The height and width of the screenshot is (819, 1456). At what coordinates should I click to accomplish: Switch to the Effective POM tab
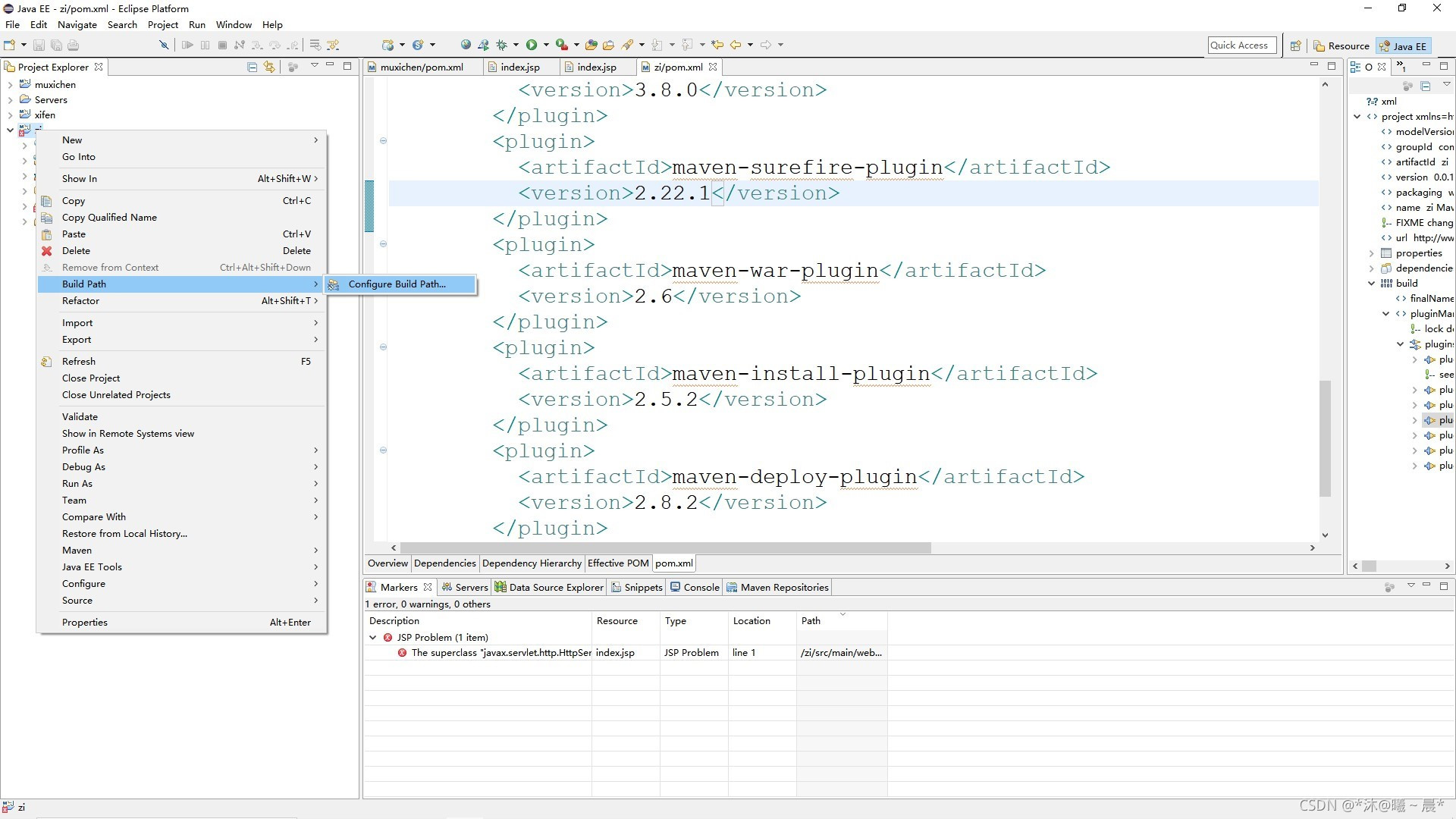(x=617, y=563)
